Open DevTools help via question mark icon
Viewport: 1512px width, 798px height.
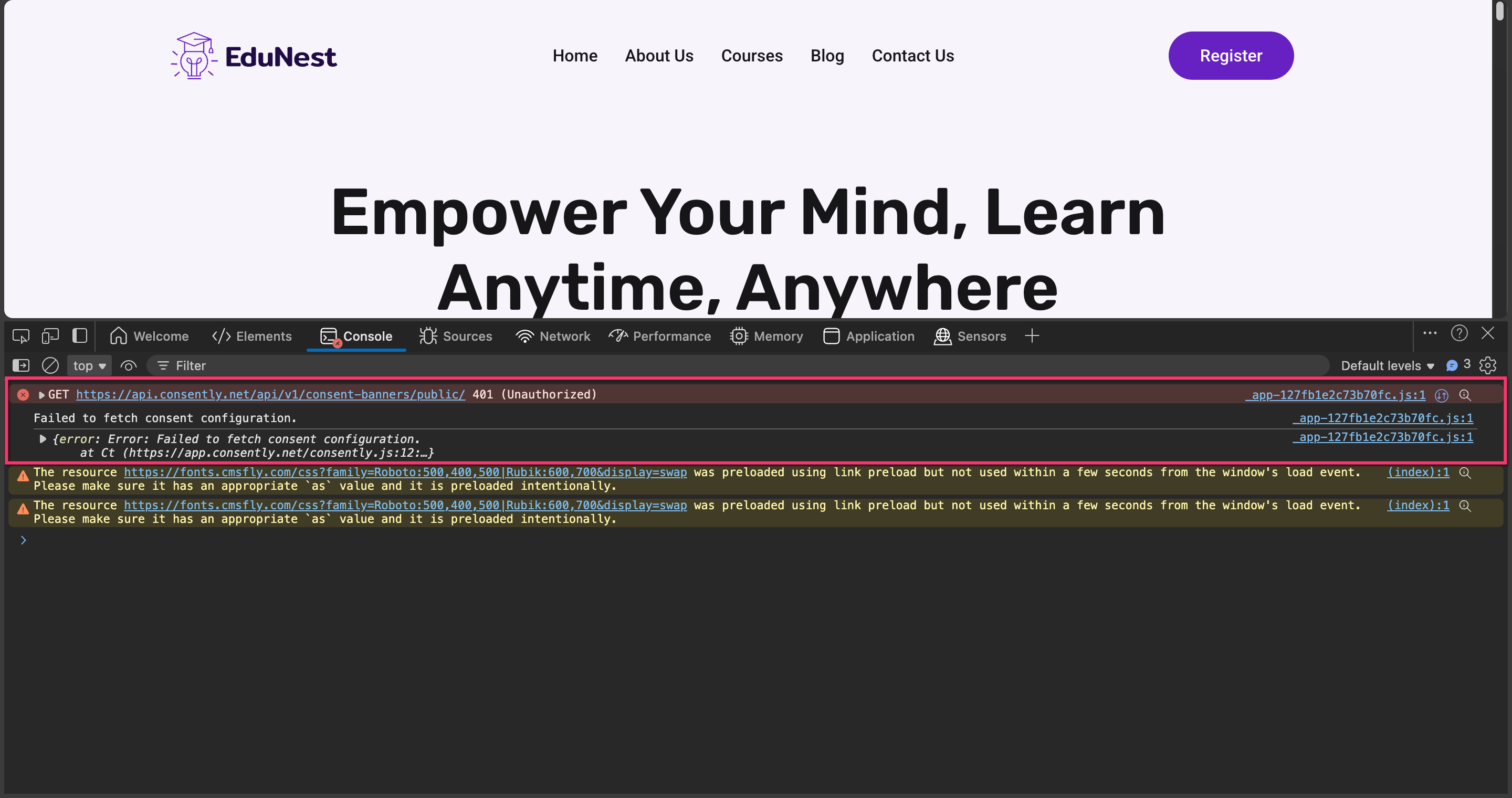pos(1459,333)
